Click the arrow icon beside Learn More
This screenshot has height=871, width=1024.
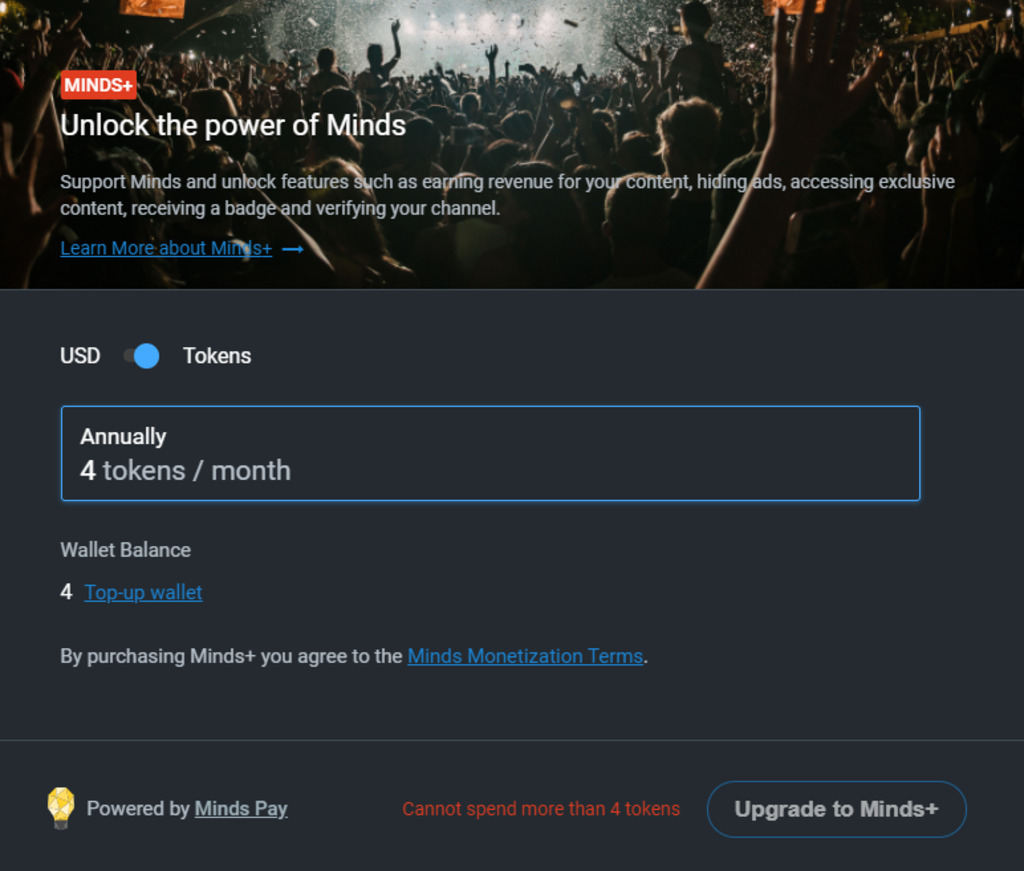pos(292,249)
